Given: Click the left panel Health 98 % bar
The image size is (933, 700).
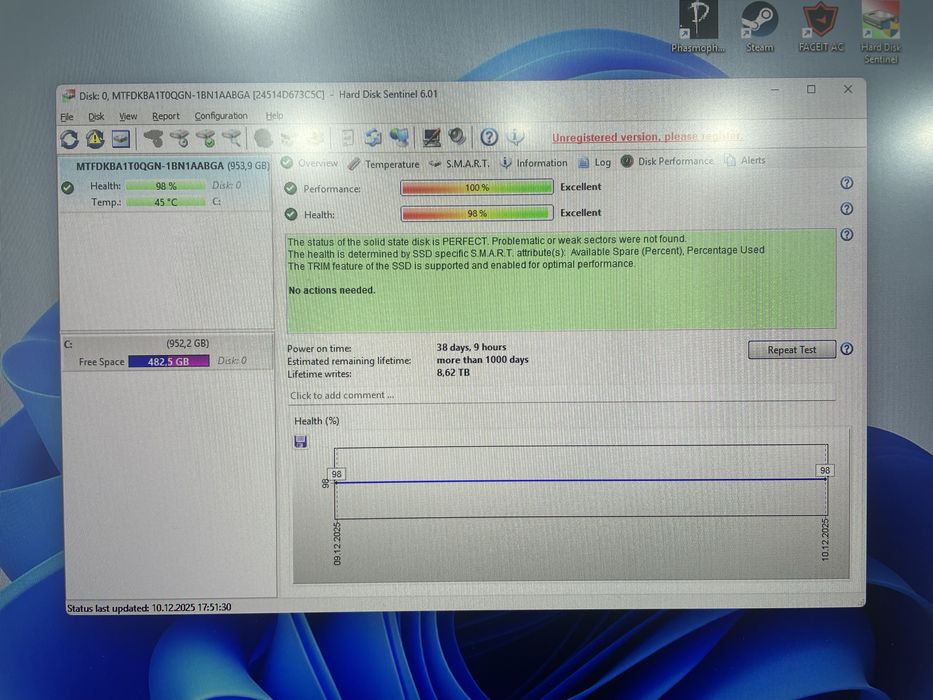Looking at the screenshot, I should pyautogui.click(x=165, y=186).
